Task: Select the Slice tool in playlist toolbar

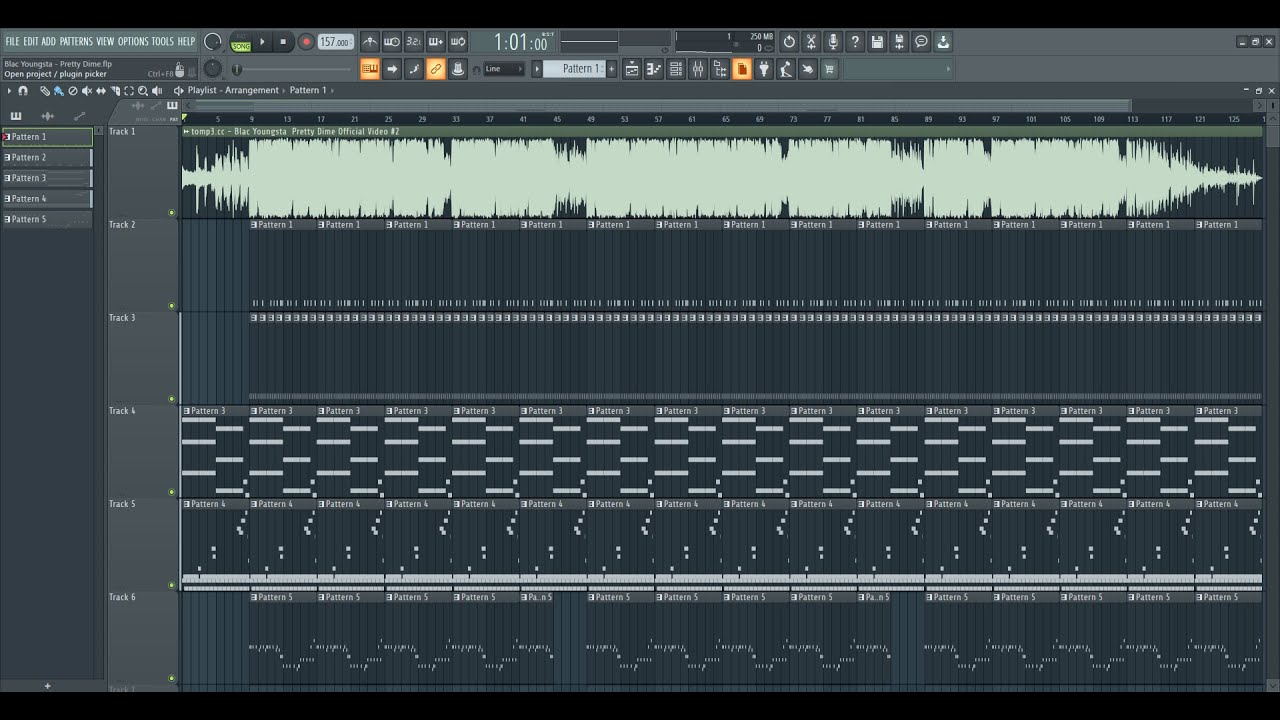Action: click(115, 91)
